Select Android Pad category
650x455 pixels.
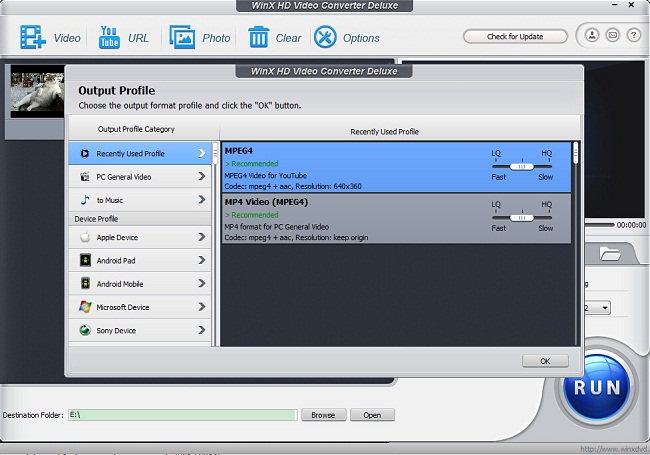(x=140, y=260)
